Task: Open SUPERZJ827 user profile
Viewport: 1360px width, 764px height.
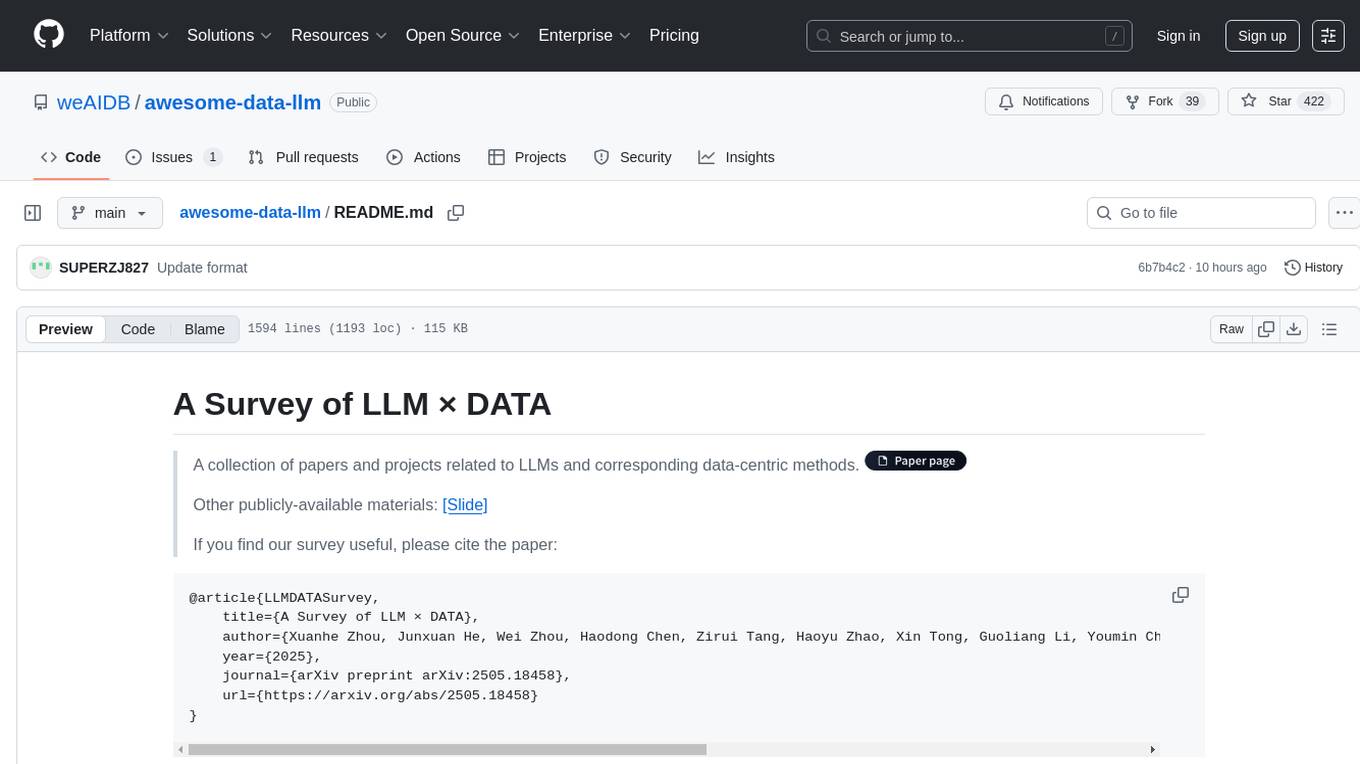Action: [x=104, y=268]
